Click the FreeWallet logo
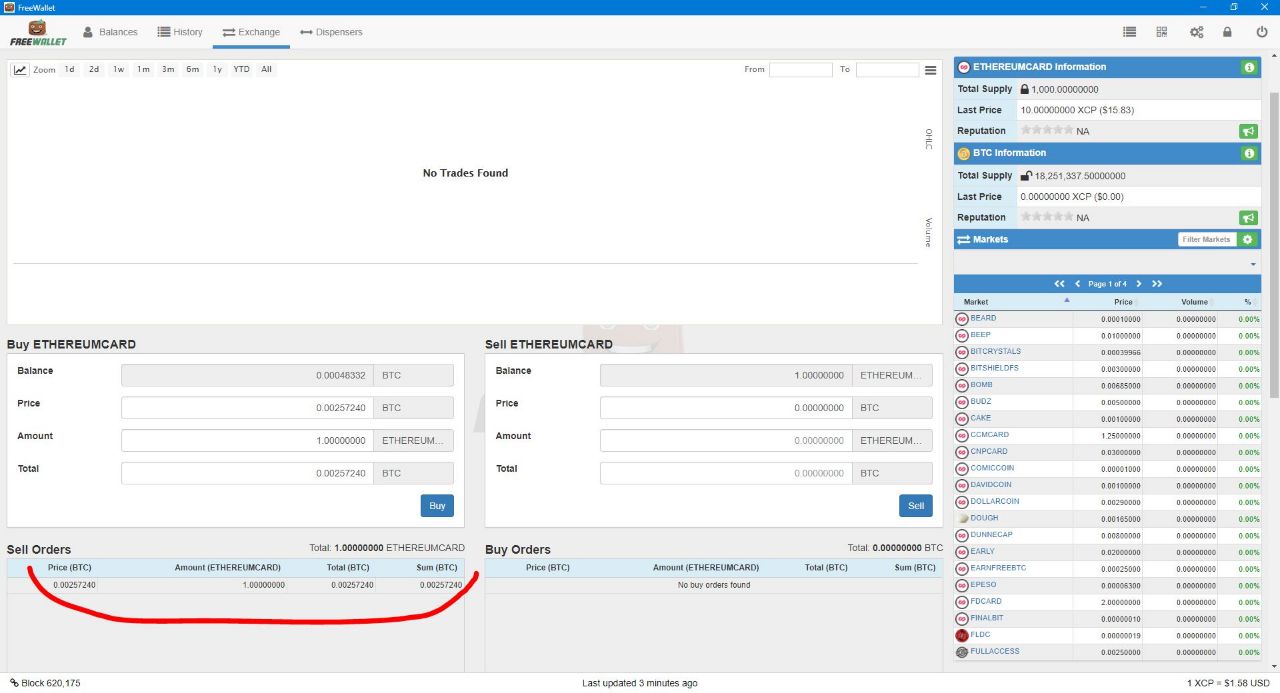 pyautogui.click(x=38, y=33)
